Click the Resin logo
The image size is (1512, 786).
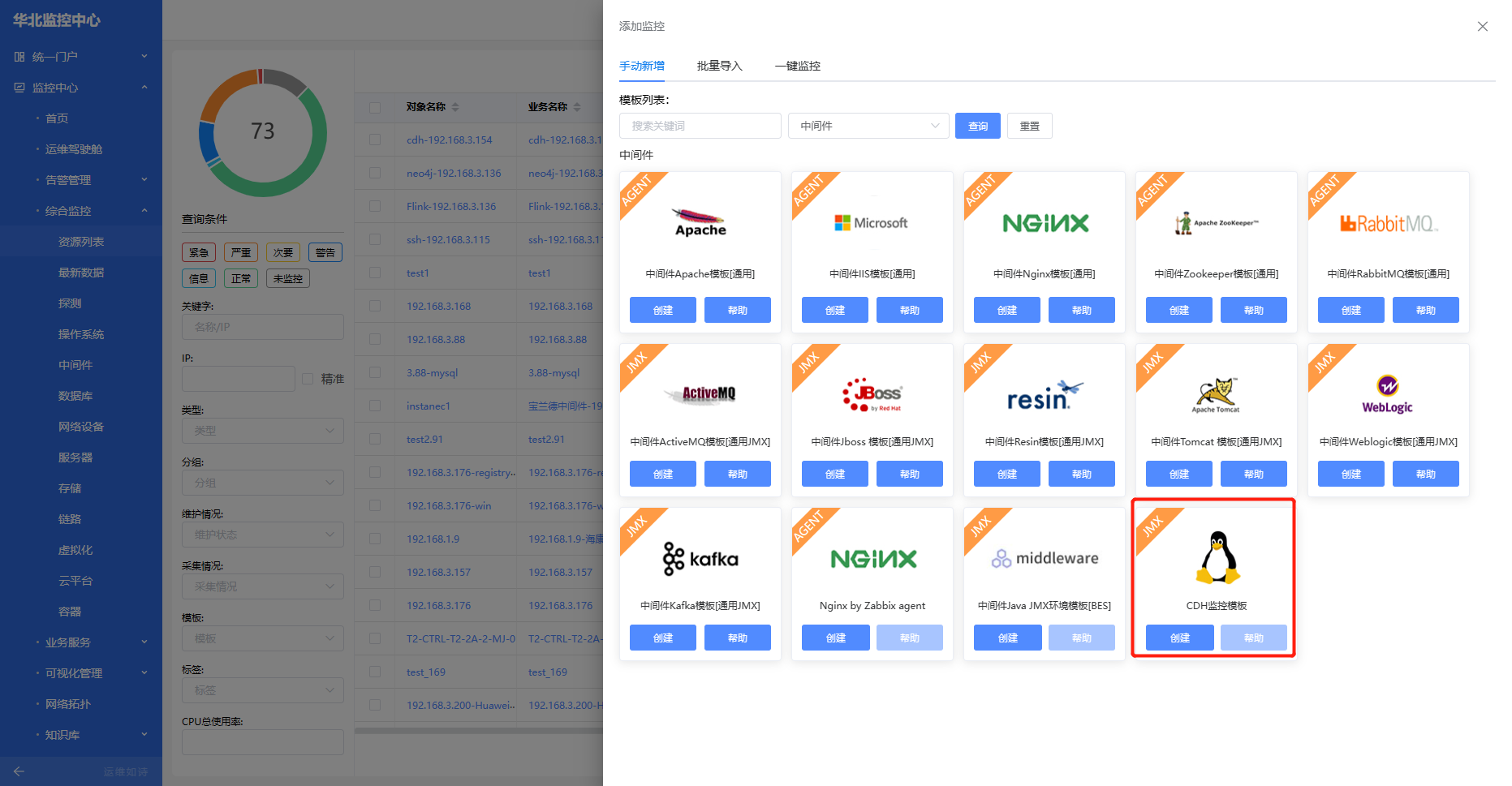1045,396
